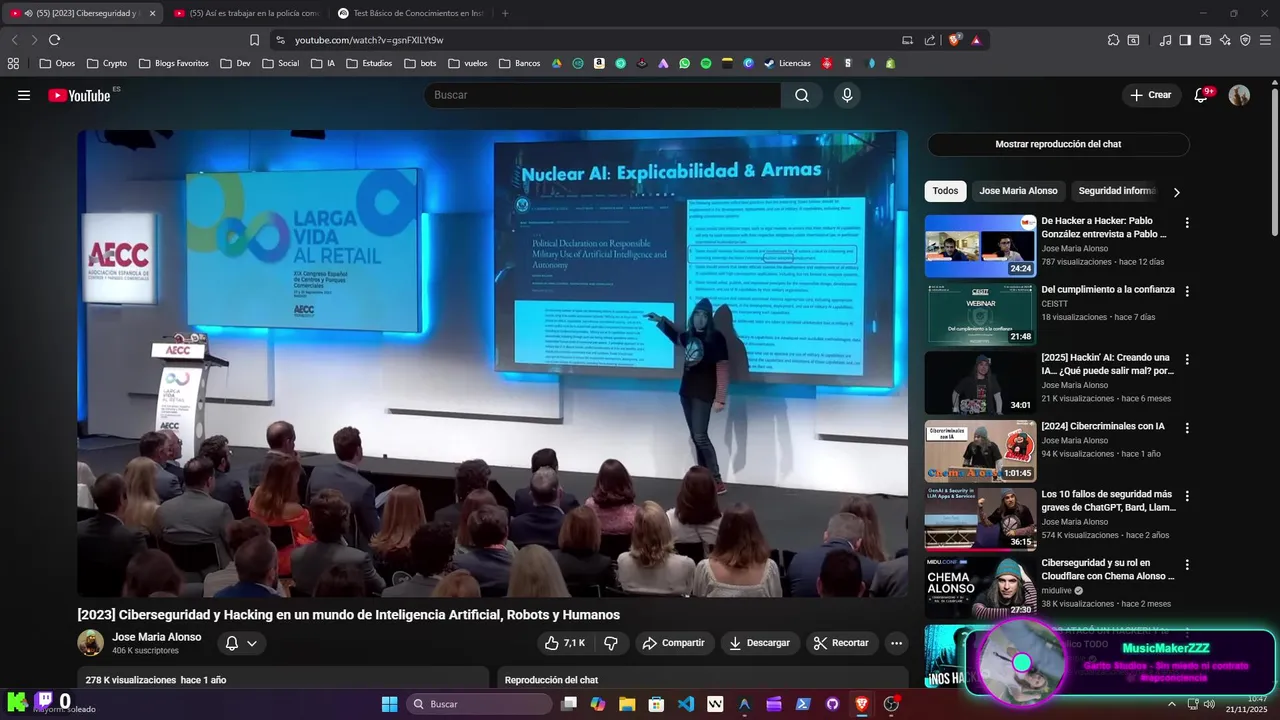Open File Explorer from the taskbar

pos(627,704)
